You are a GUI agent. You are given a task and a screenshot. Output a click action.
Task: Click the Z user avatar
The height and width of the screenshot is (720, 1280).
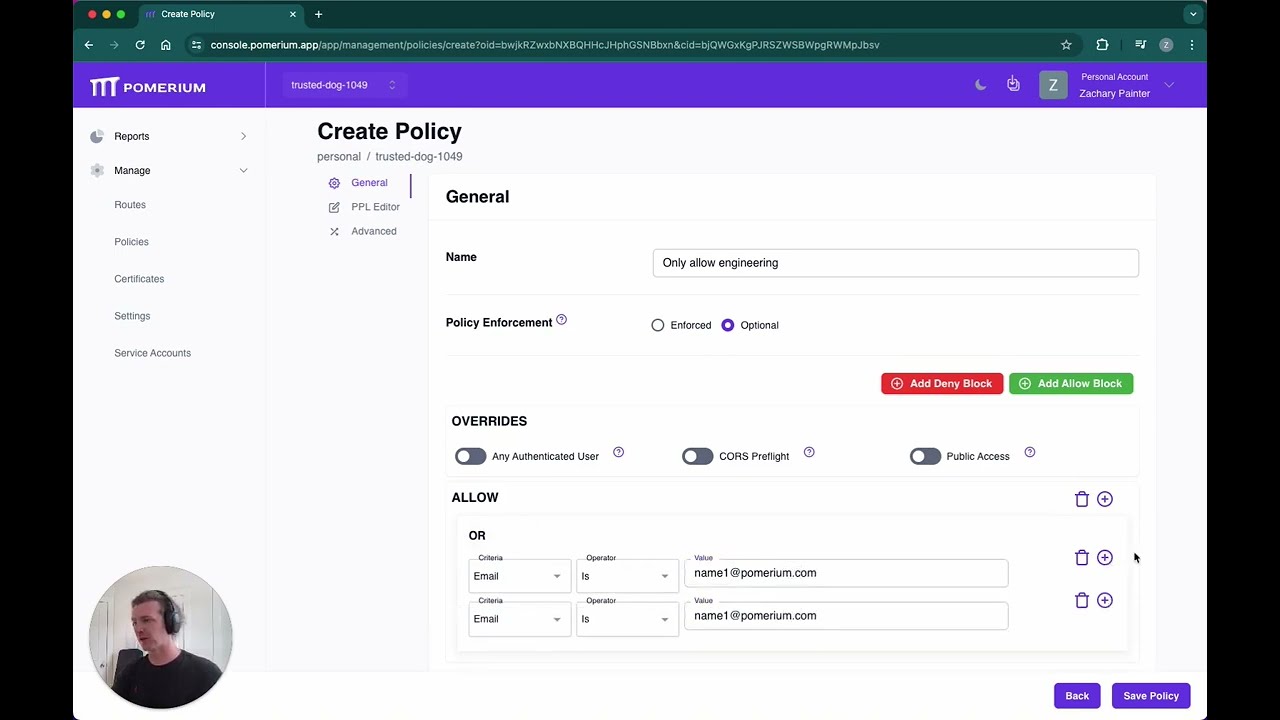pyautogui.click(x=1053, y=85)
